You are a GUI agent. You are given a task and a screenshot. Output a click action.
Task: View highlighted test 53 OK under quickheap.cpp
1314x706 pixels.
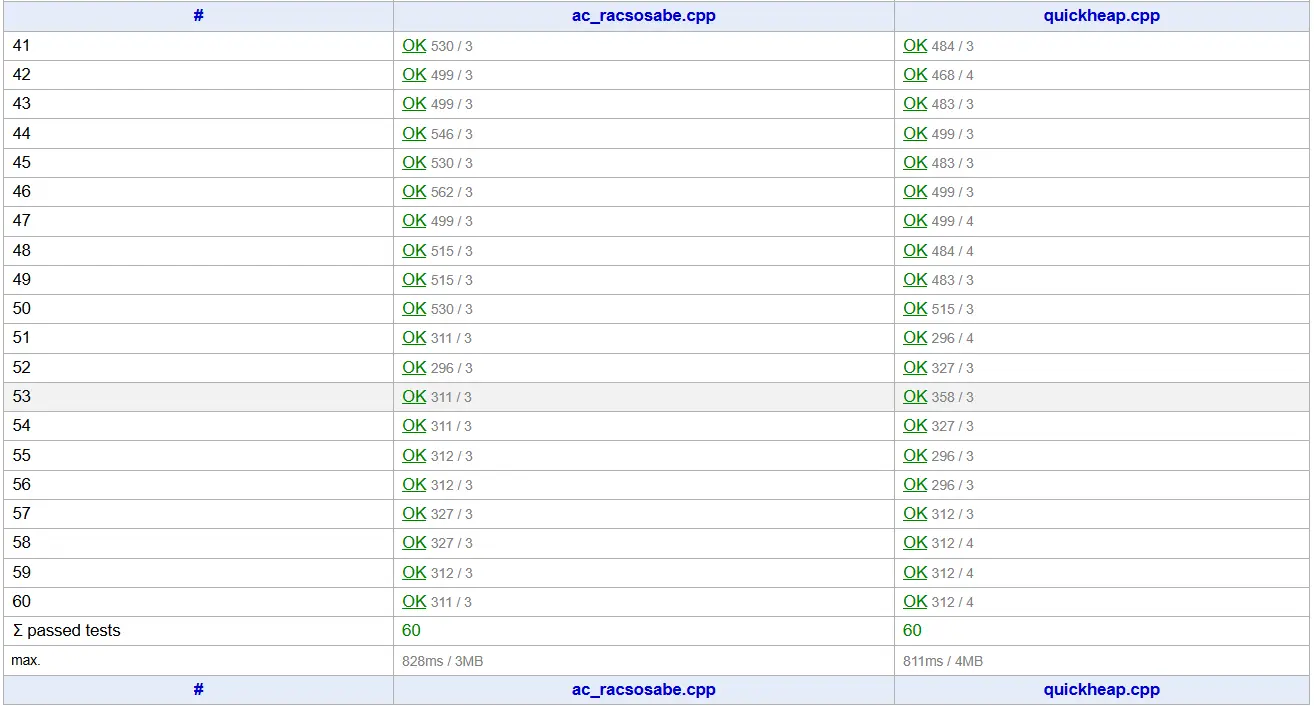(915, 396)
